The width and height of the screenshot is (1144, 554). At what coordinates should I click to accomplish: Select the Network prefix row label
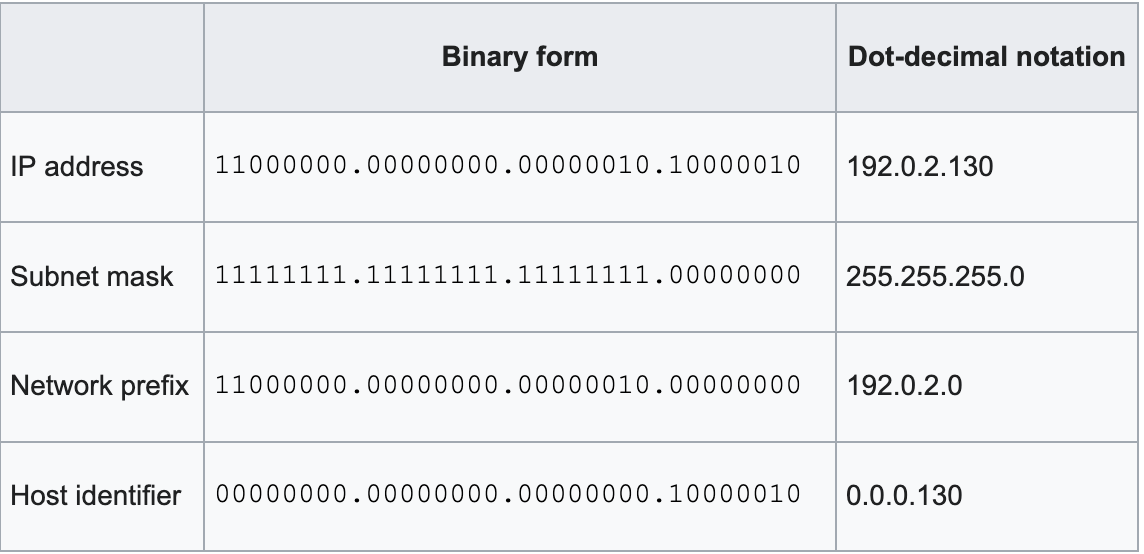[x=99, y=386]
